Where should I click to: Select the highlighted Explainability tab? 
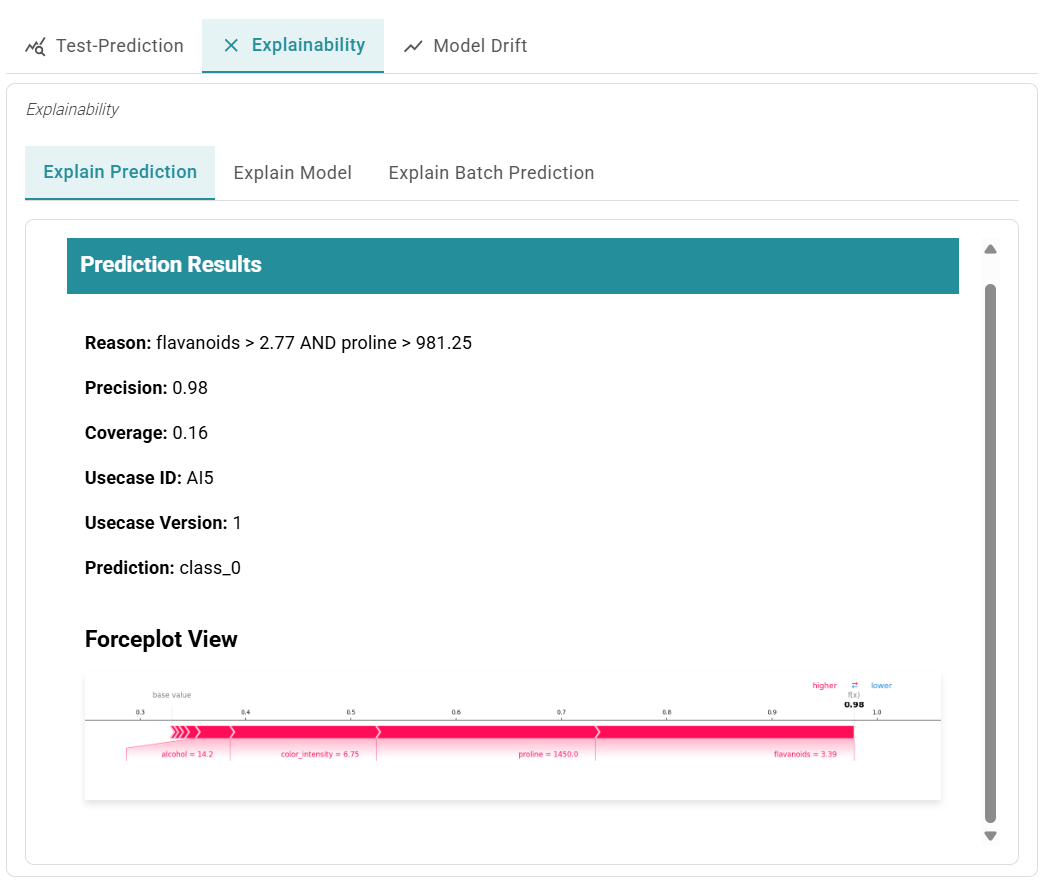tap(292, 45)
